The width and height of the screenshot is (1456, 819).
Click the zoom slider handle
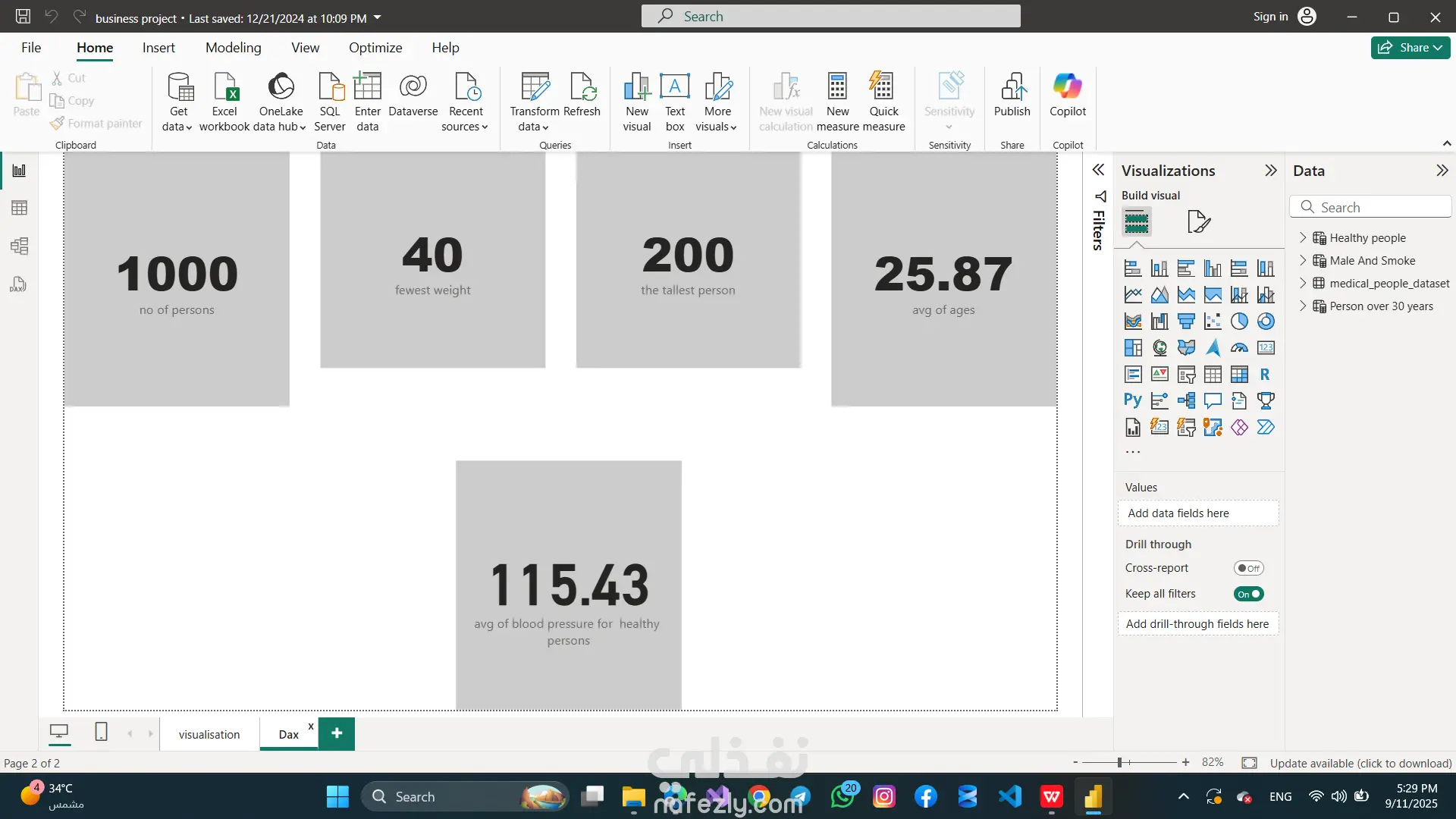[1119, 762]
